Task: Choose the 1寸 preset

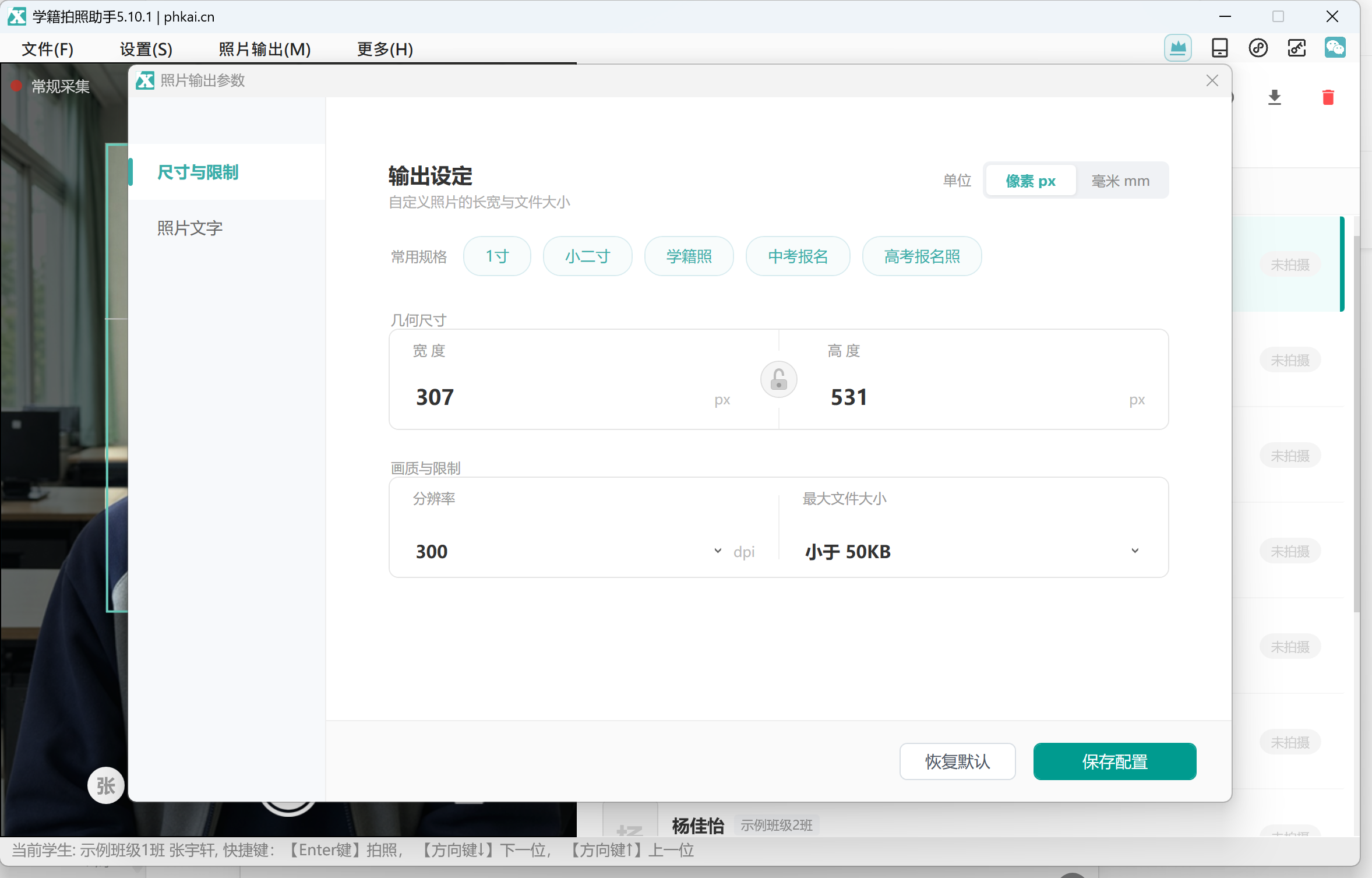Action: point(497,256)
